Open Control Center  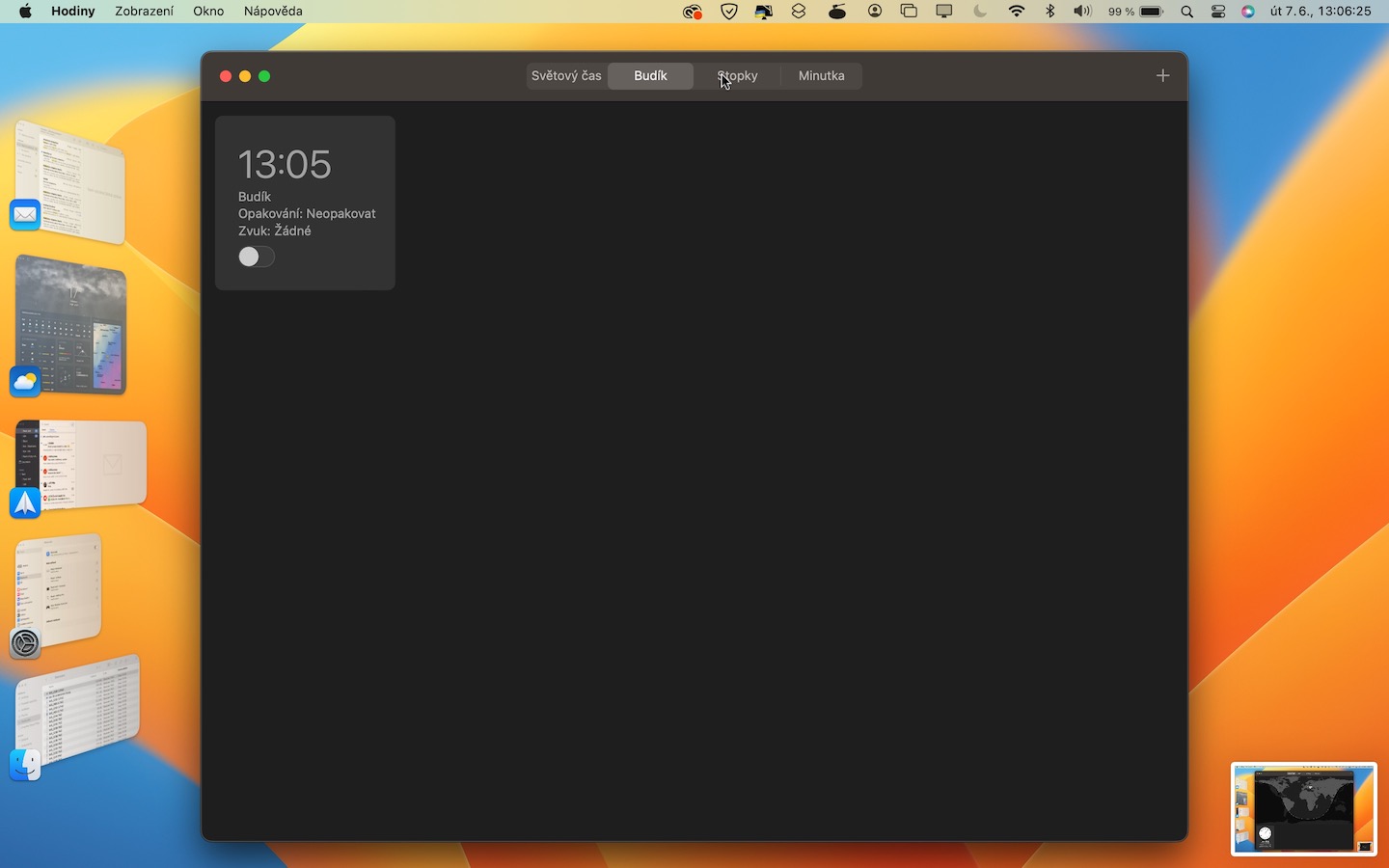click(1218, 12)
